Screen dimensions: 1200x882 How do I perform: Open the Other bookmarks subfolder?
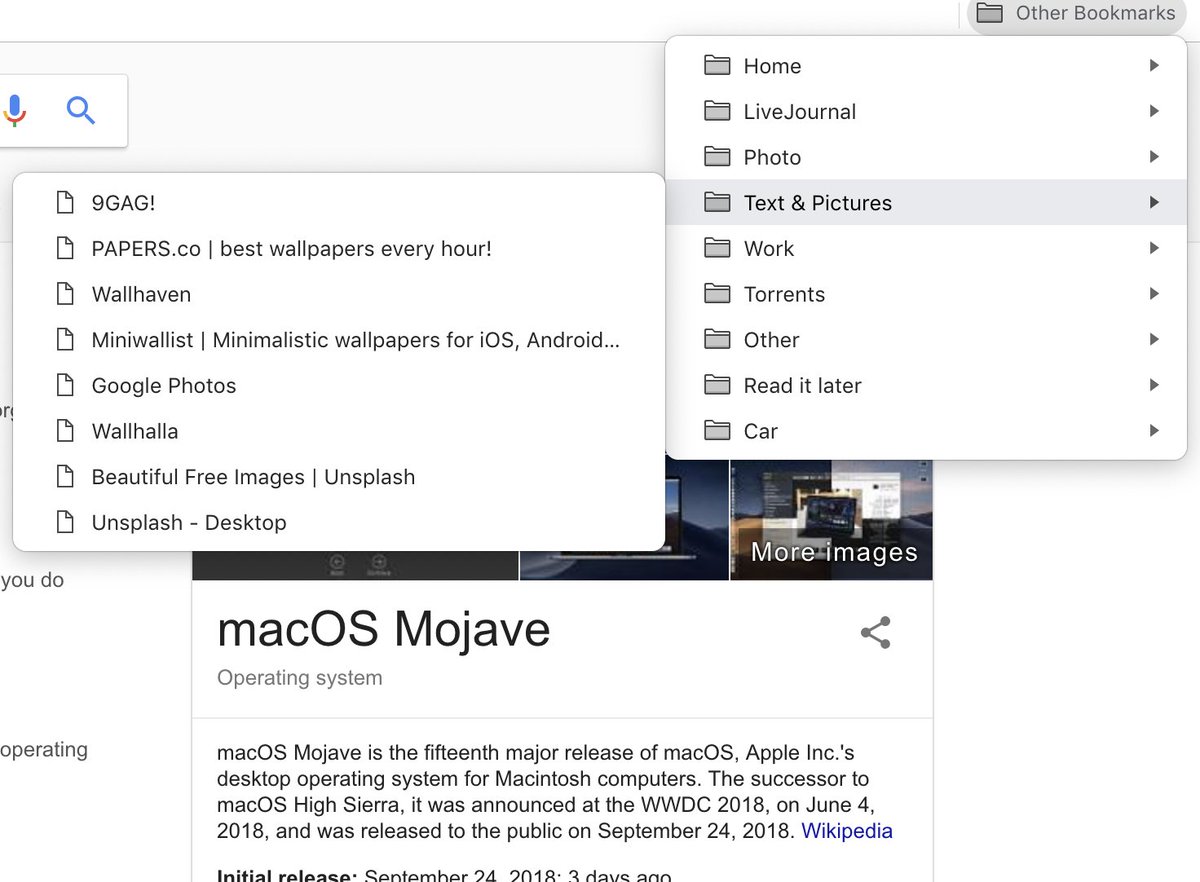(x=926, y=340)
